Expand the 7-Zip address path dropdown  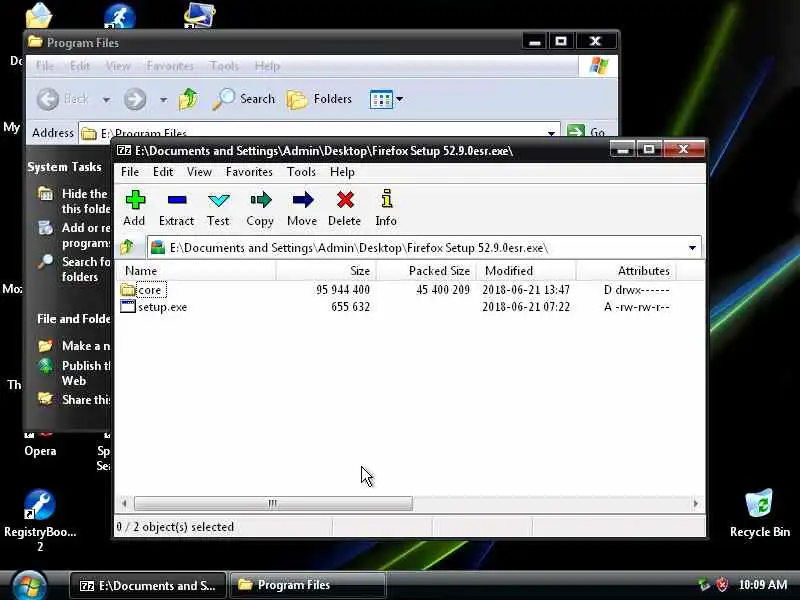[x=692, y=248]
